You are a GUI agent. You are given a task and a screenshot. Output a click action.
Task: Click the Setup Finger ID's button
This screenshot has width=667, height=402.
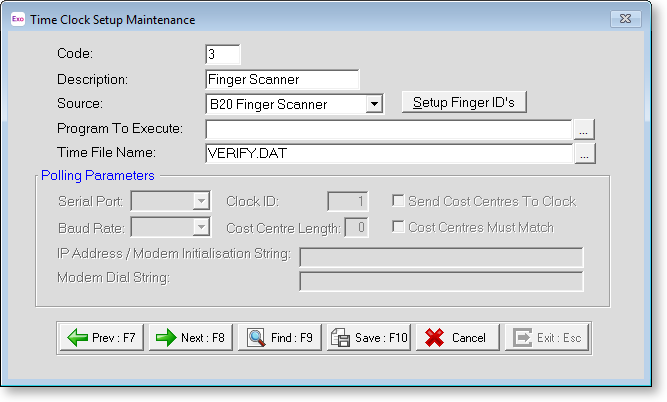click(463, 102)
